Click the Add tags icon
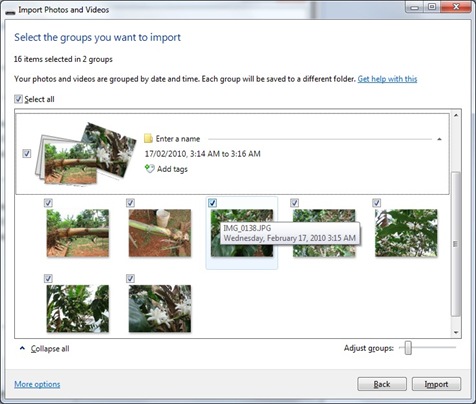Viewport: 476px width, 404px height. click(x=149, y=168)
